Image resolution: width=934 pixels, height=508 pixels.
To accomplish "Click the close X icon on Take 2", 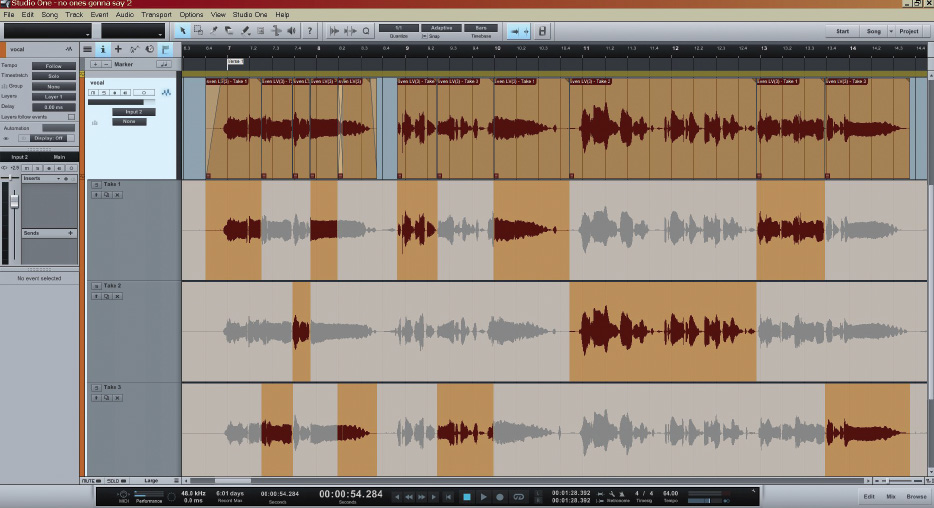I will tap(117, 296).
